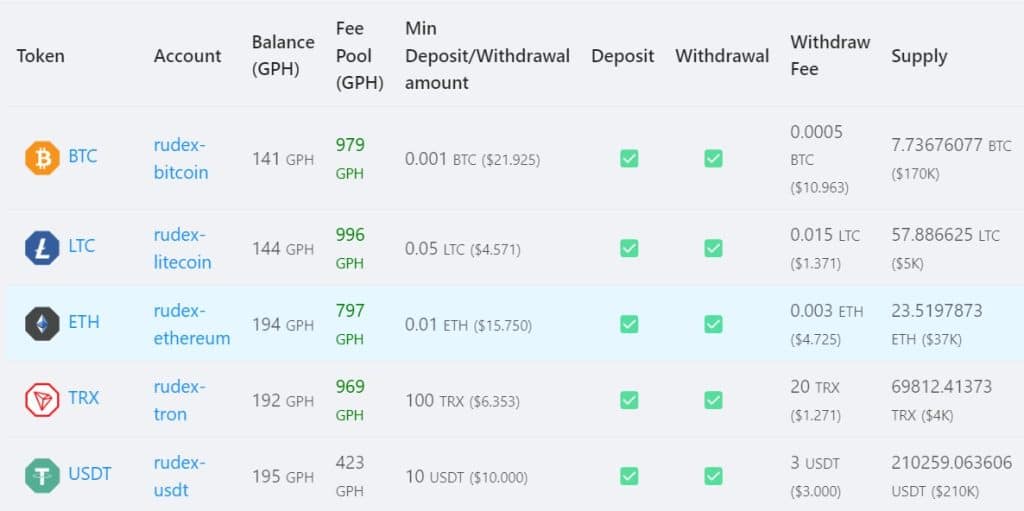Click the Supply column header
Image resolution: width=1024 pixels, height=511 pixels.
pos(919,56)
